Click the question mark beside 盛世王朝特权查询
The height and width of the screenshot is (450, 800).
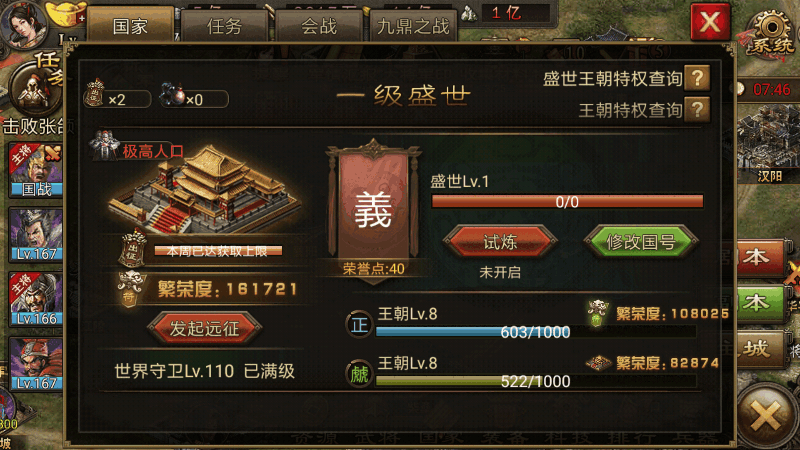click(697, 79)
